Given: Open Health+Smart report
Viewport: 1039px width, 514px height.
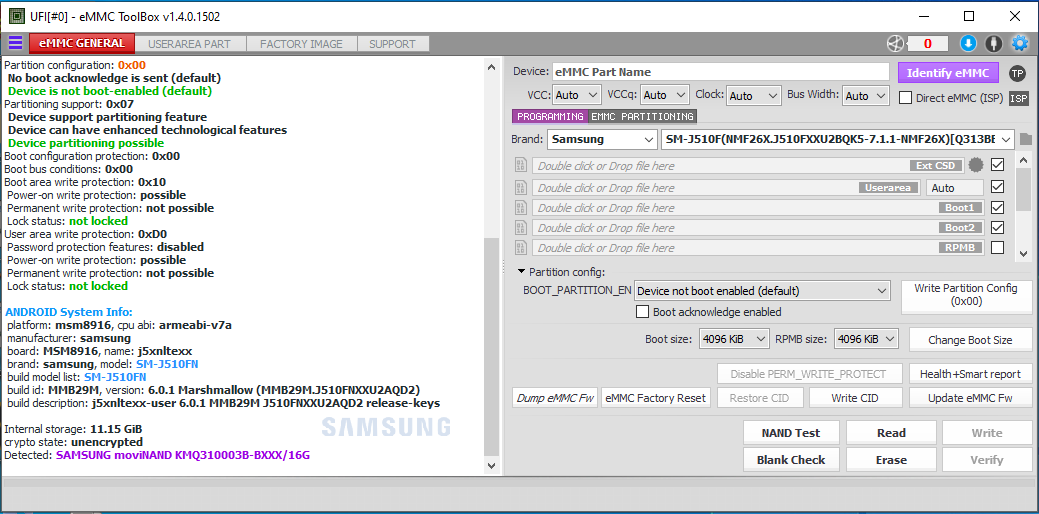Looking at the screenshot, I should pyautogui.click(x=970, y=374).
